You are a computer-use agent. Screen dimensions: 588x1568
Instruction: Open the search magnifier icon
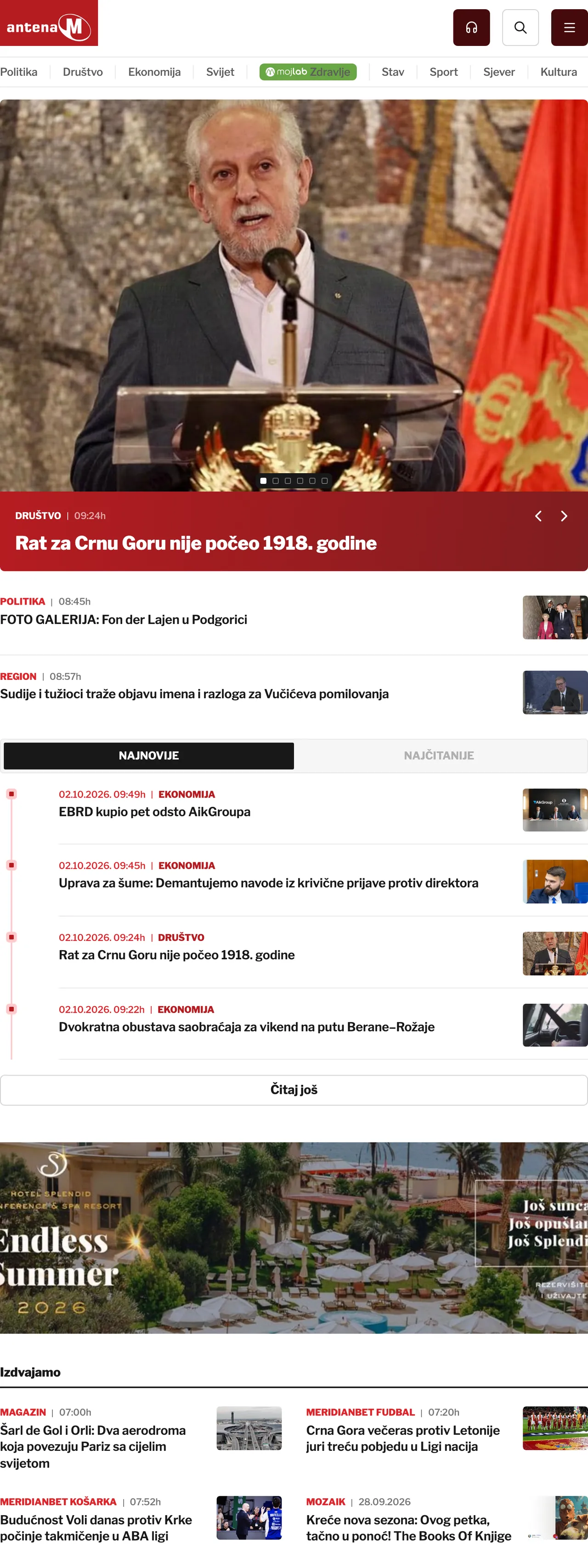tap(520, 28)
